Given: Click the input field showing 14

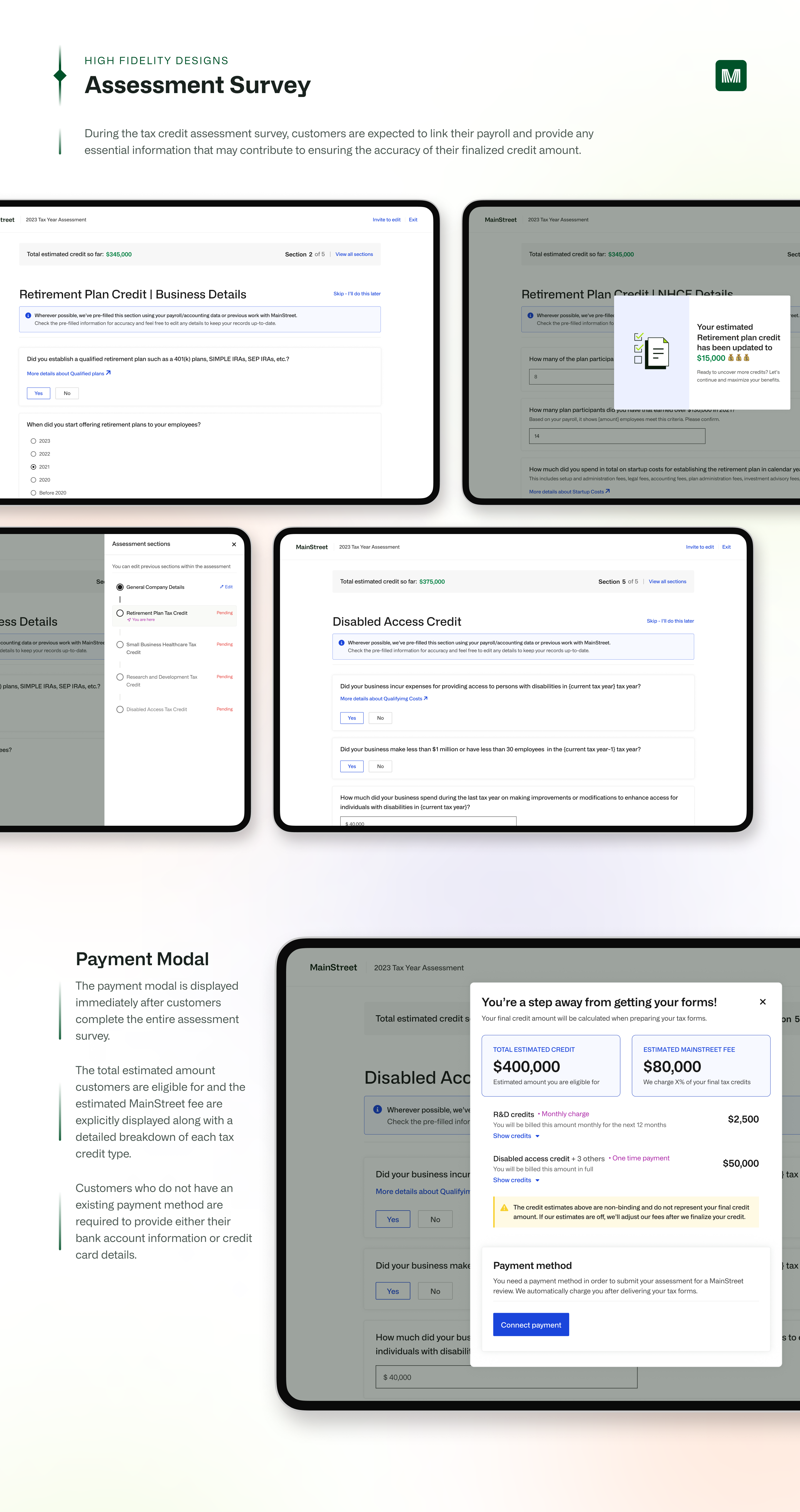Looking at the screenshot, I should coord(616,436).
